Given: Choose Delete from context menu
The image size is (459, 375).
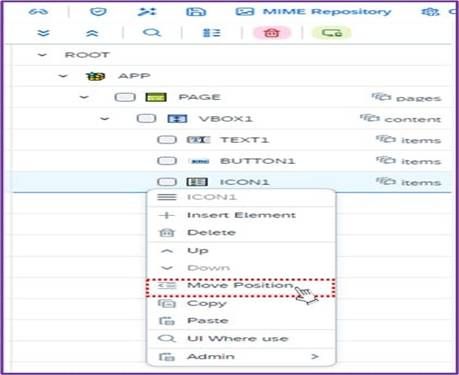Looking at the screenshot, I should 241,233.
